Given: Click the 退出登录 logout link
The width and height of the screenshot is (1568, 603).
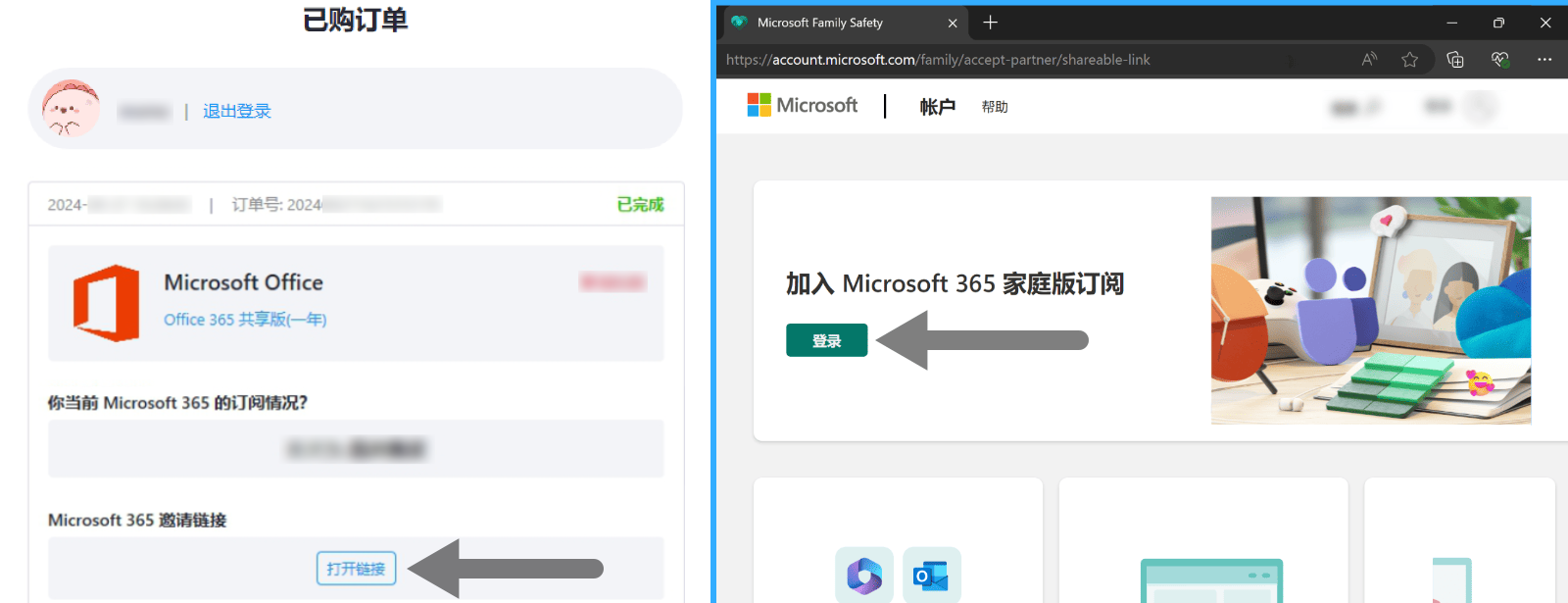Looking at the screenshot, I should pos(236,111).
